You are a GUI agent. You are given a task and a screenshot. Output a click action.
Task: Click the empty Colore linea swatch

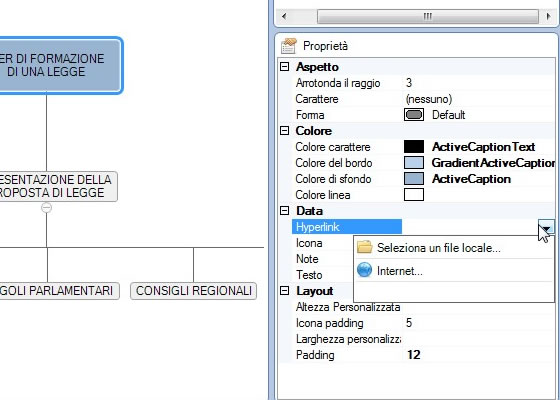tap(414, 195)
